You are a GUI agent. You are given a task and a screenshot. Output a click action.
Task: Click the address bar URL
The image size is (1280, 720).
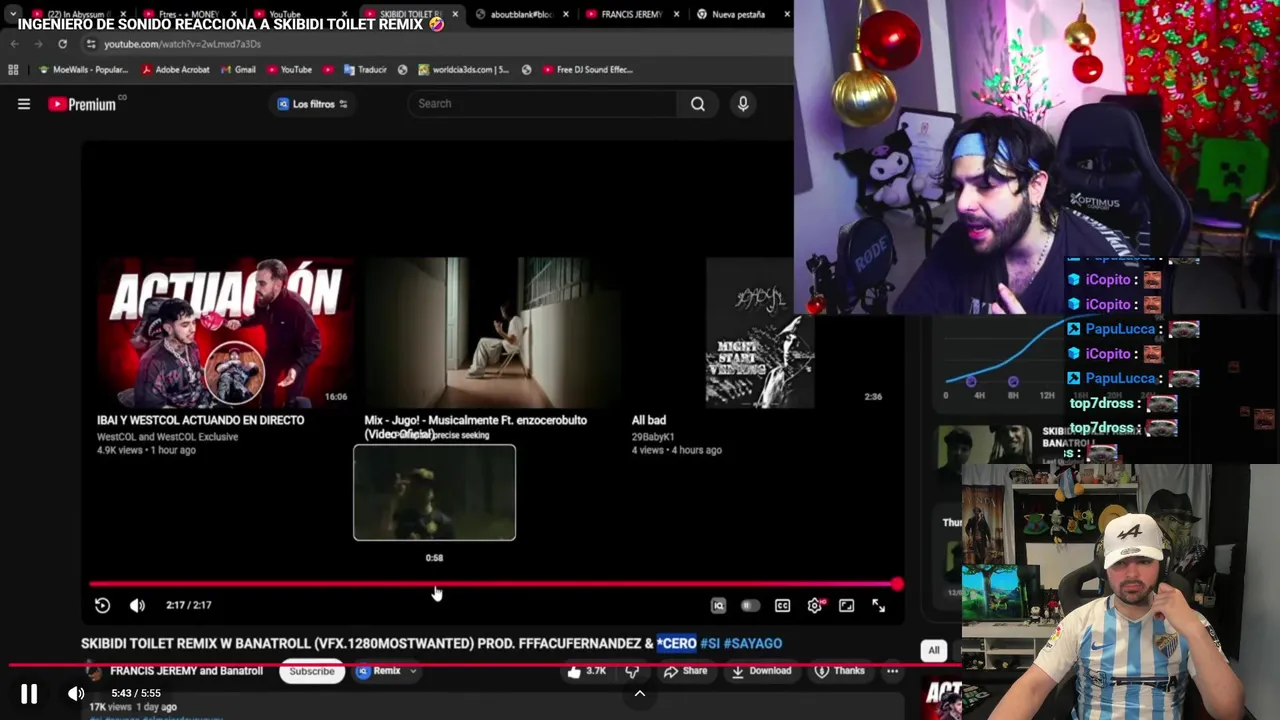coord(182,44)
